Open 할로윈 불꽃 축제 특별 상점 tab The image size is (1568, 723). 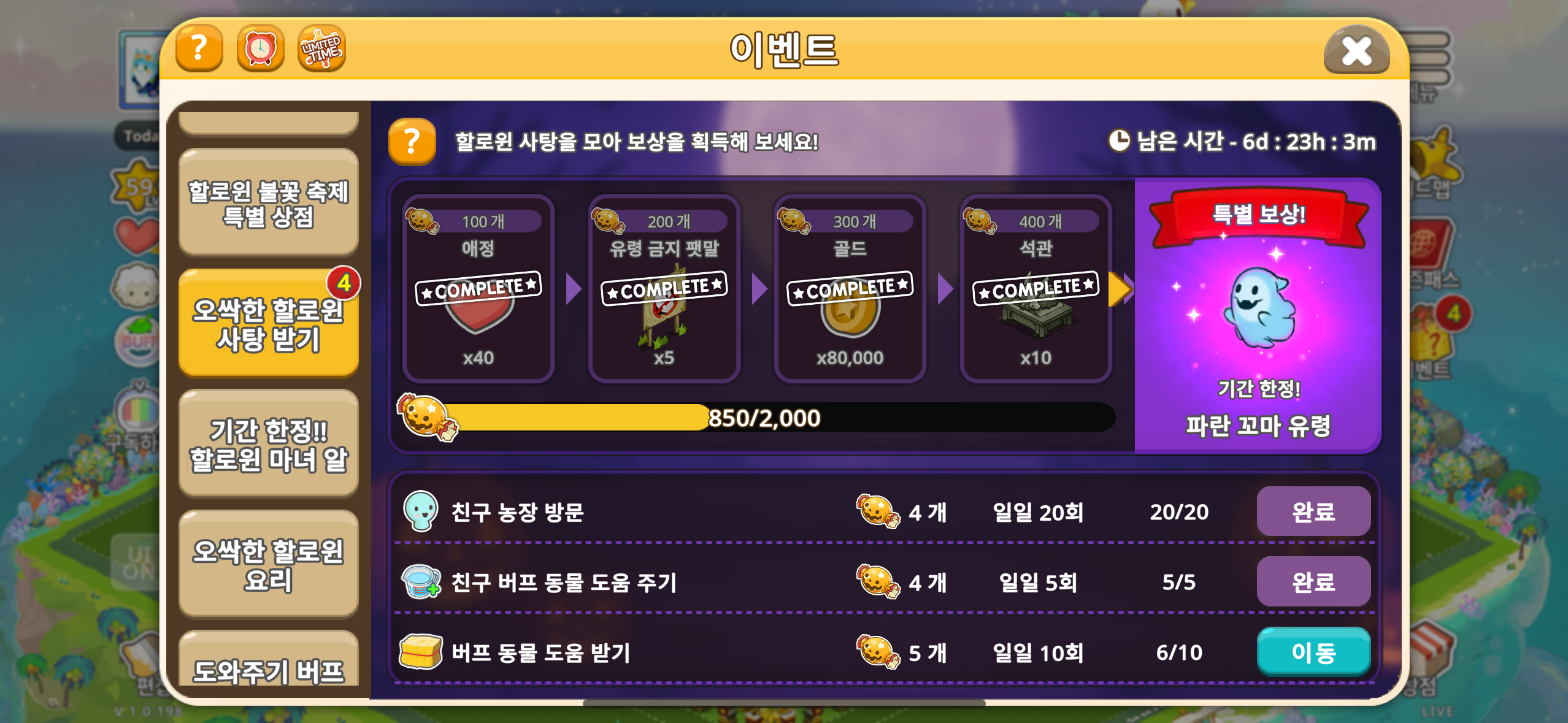[269, 203]
